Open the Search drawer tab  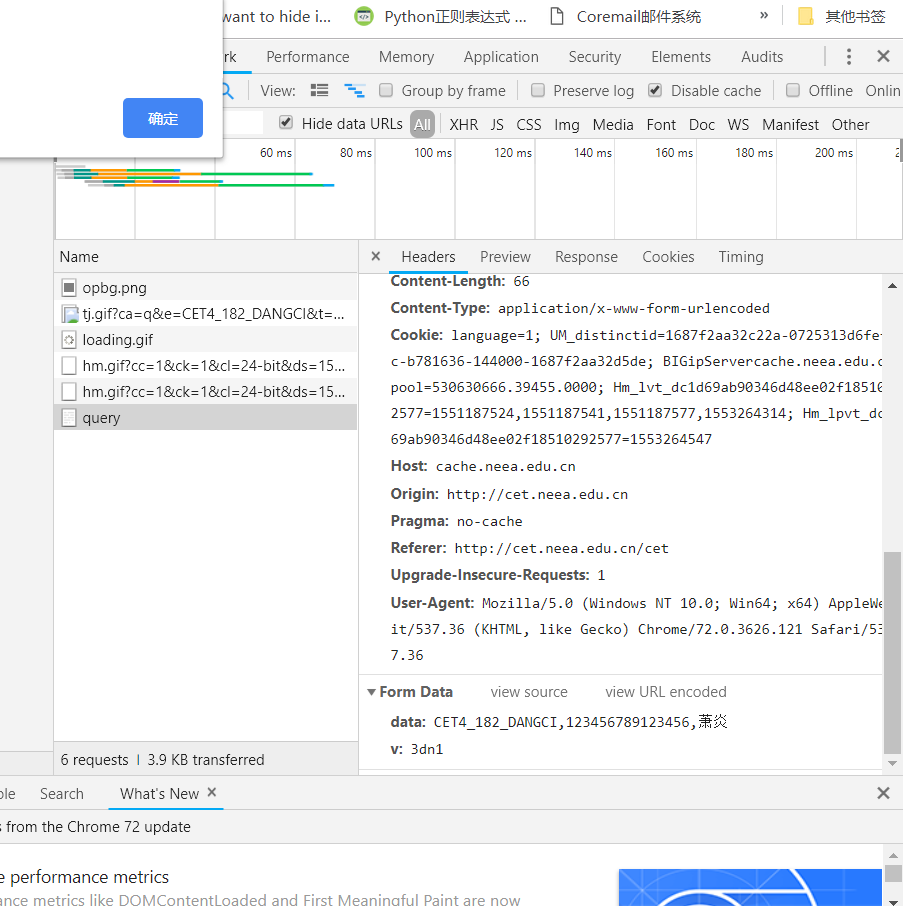pyautogui.click(x=62, y=793)
